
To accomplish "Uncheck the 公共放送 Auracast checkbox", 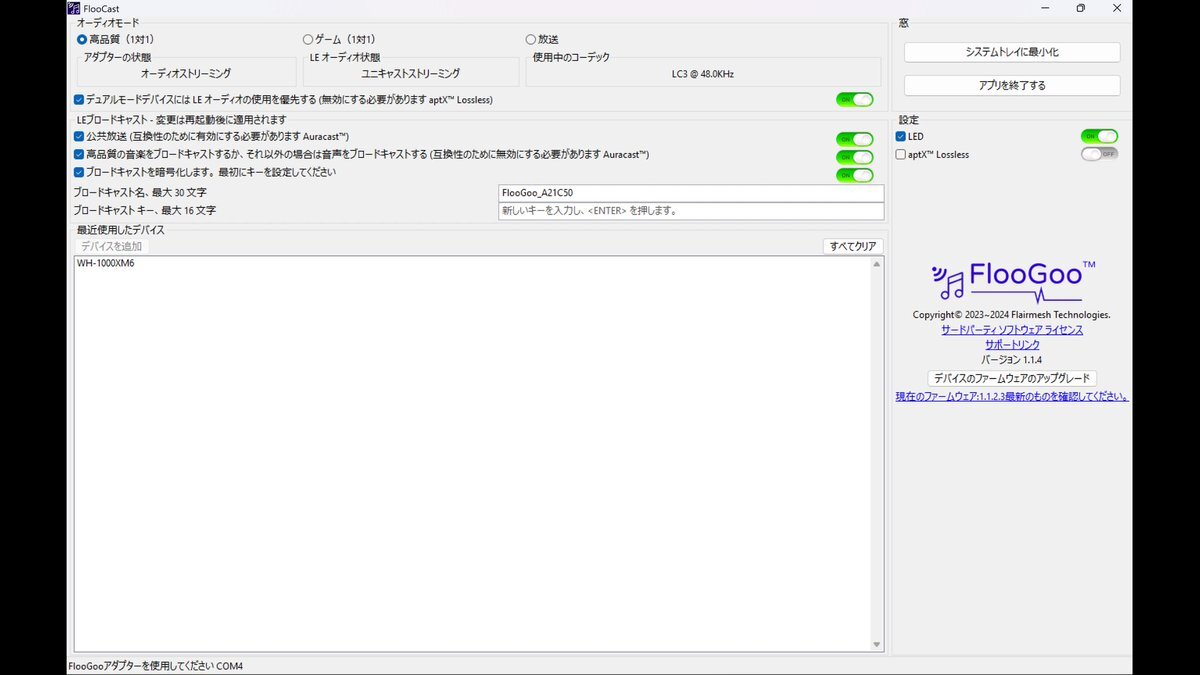I will 79,136.
